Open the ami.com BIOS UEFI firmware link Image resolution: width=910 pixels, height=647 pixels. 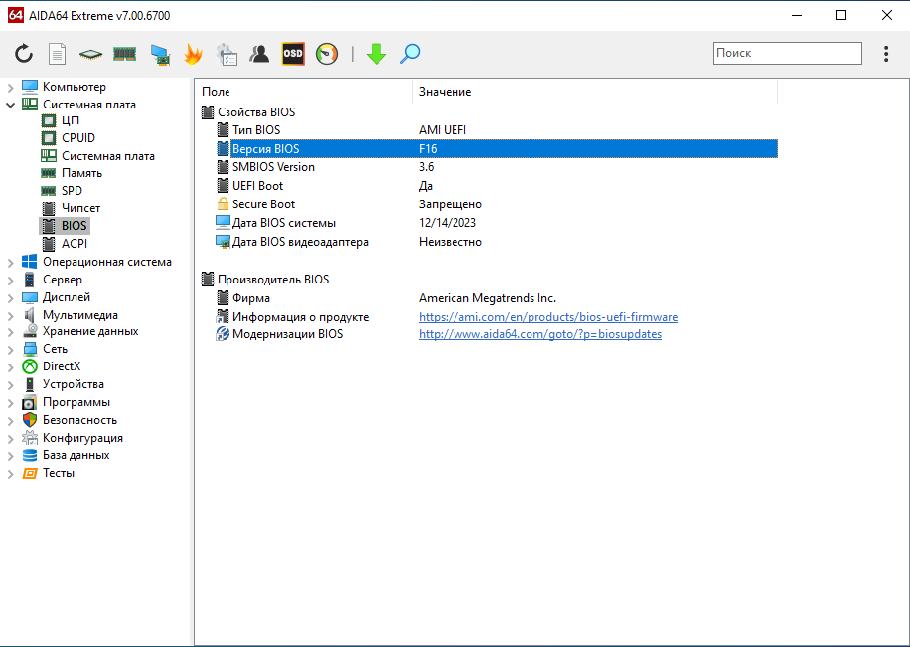click(x=548, y=317)
